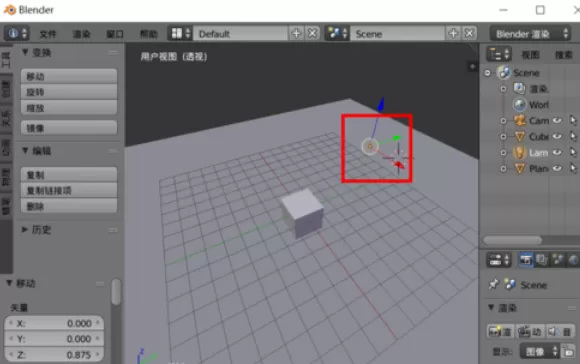580x364 pixels.
Task: Switch to Render Layers tab in properties
Action: click(542, 260)
